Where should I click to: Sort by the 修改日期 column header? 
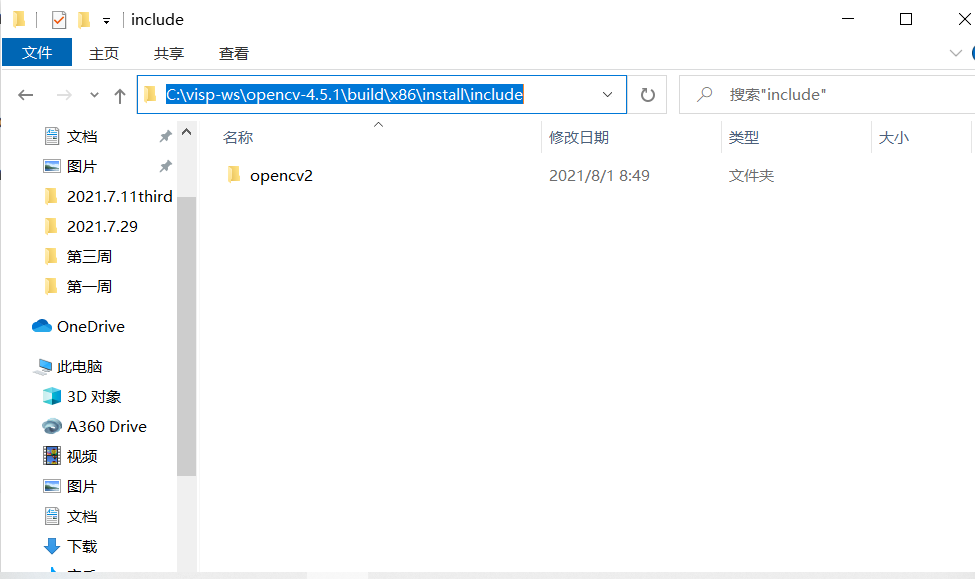578,137
